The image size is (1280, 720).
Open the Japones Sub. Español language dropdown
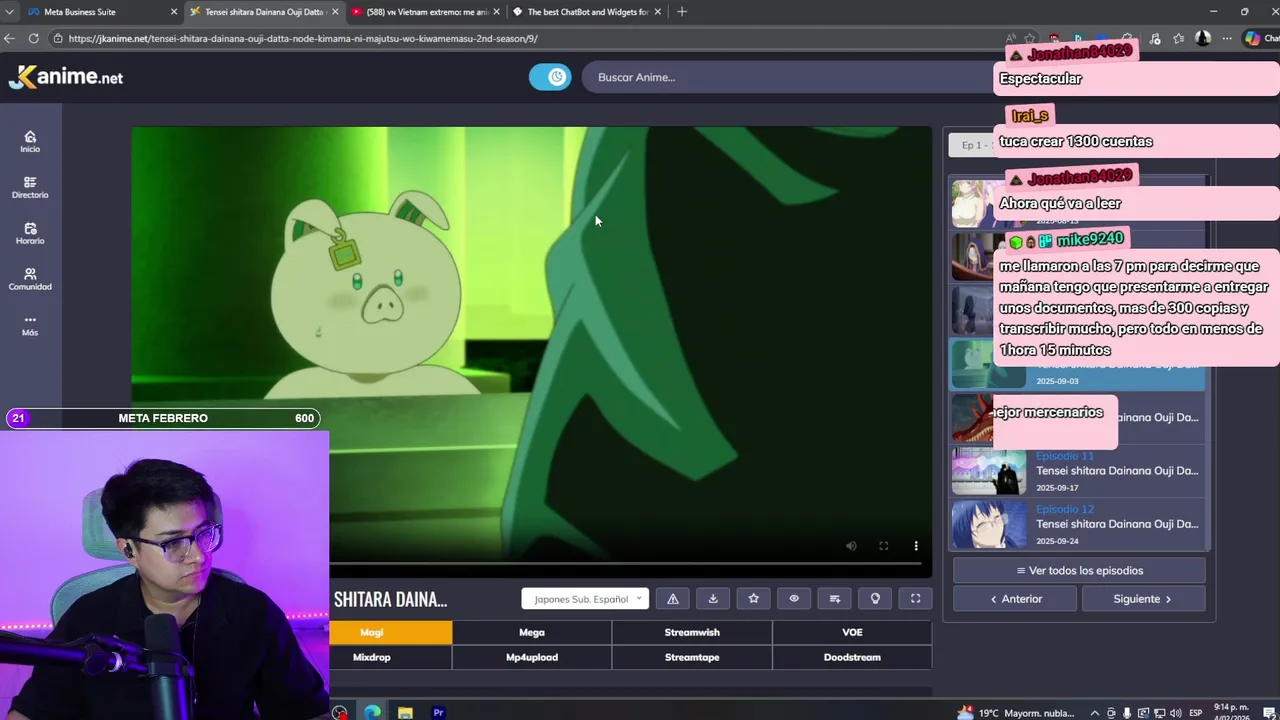click(x=585, y=599)
